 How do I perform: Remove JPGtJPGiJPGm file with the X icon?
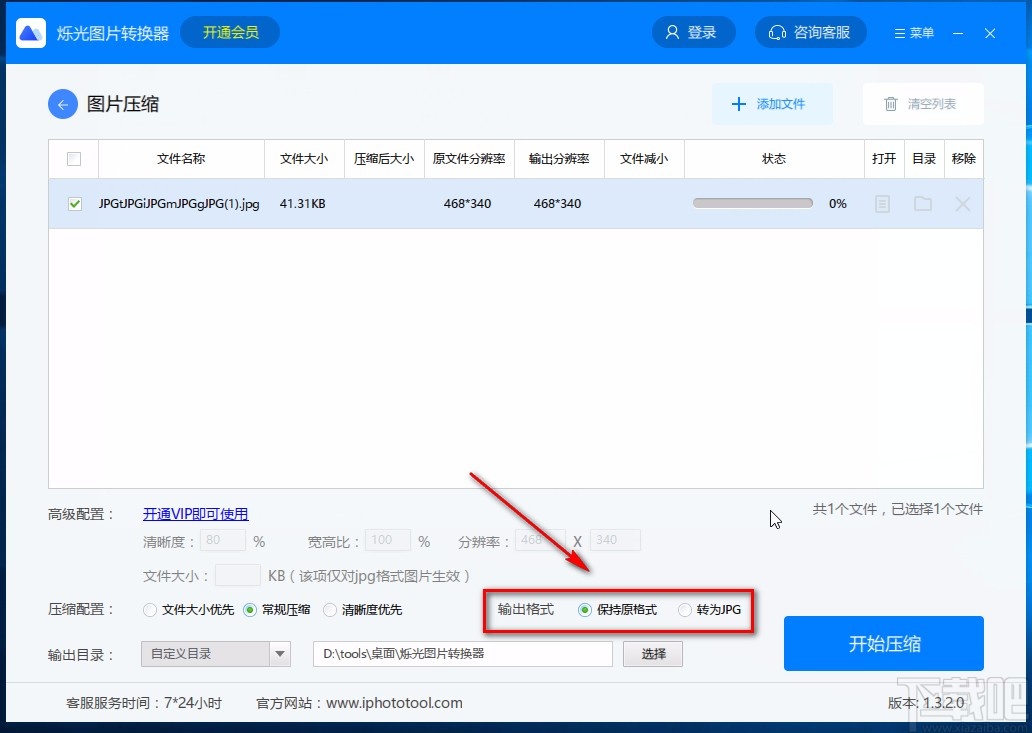(x=963, y=204)
